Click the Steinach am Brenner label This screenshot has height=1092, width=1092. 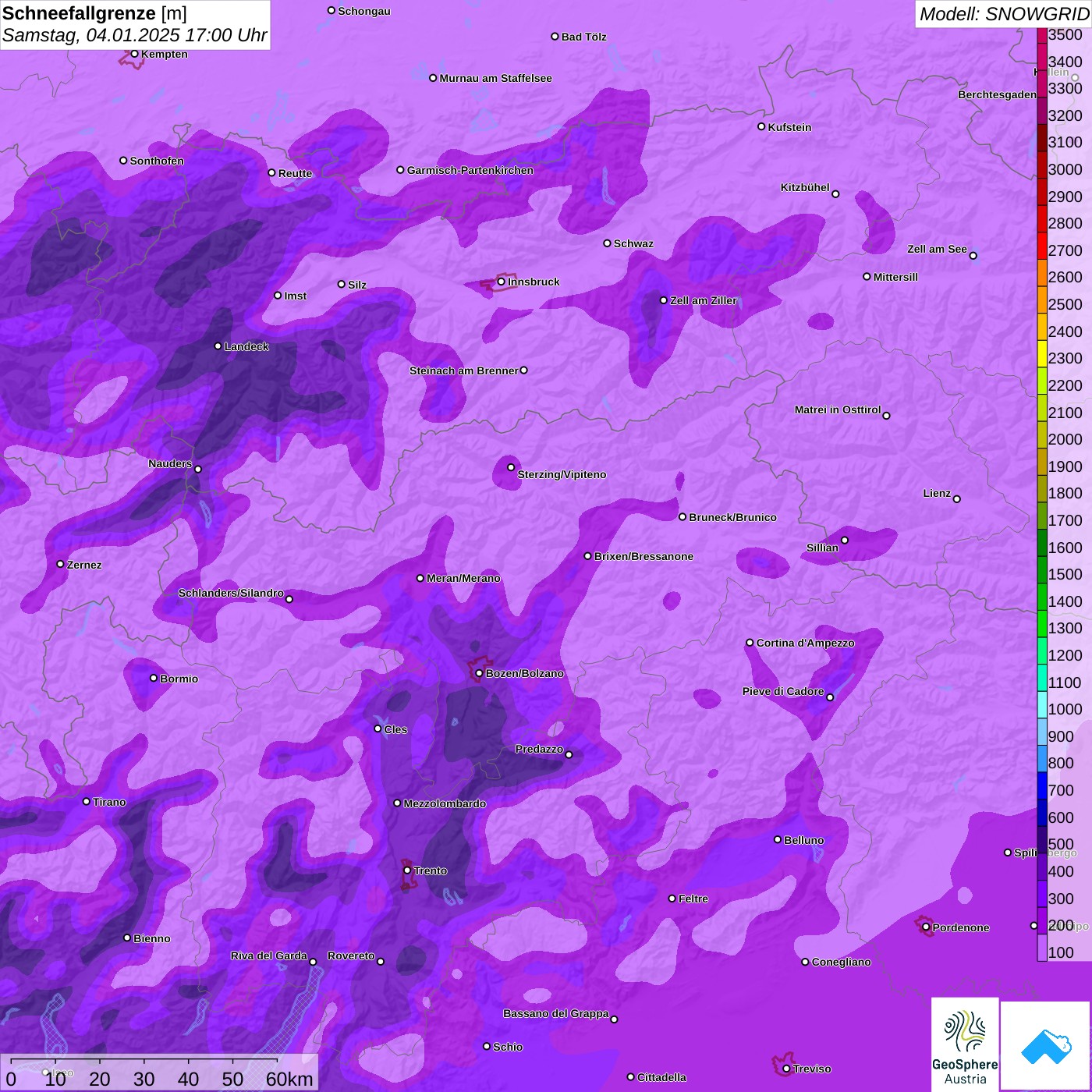pyautogui.click(x=463, y=370)
